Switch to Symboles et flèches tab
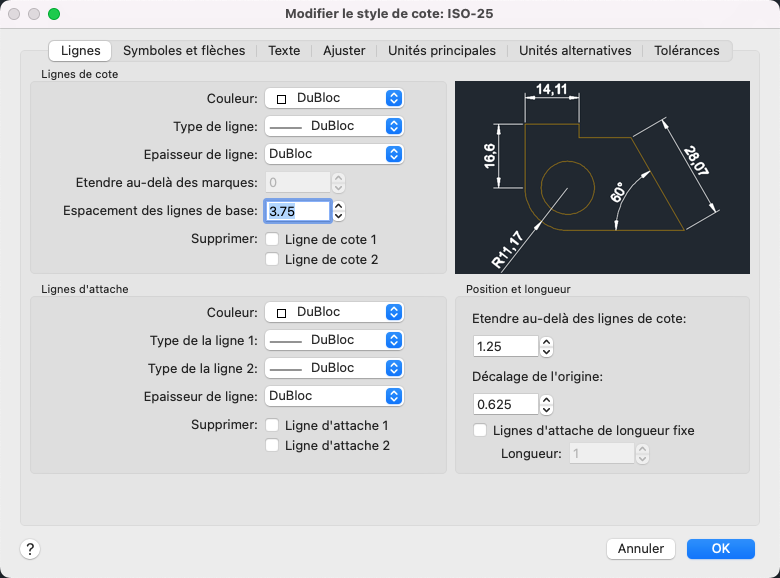The height and width of the screenshot is (578, 780). (x=184, y=51)
